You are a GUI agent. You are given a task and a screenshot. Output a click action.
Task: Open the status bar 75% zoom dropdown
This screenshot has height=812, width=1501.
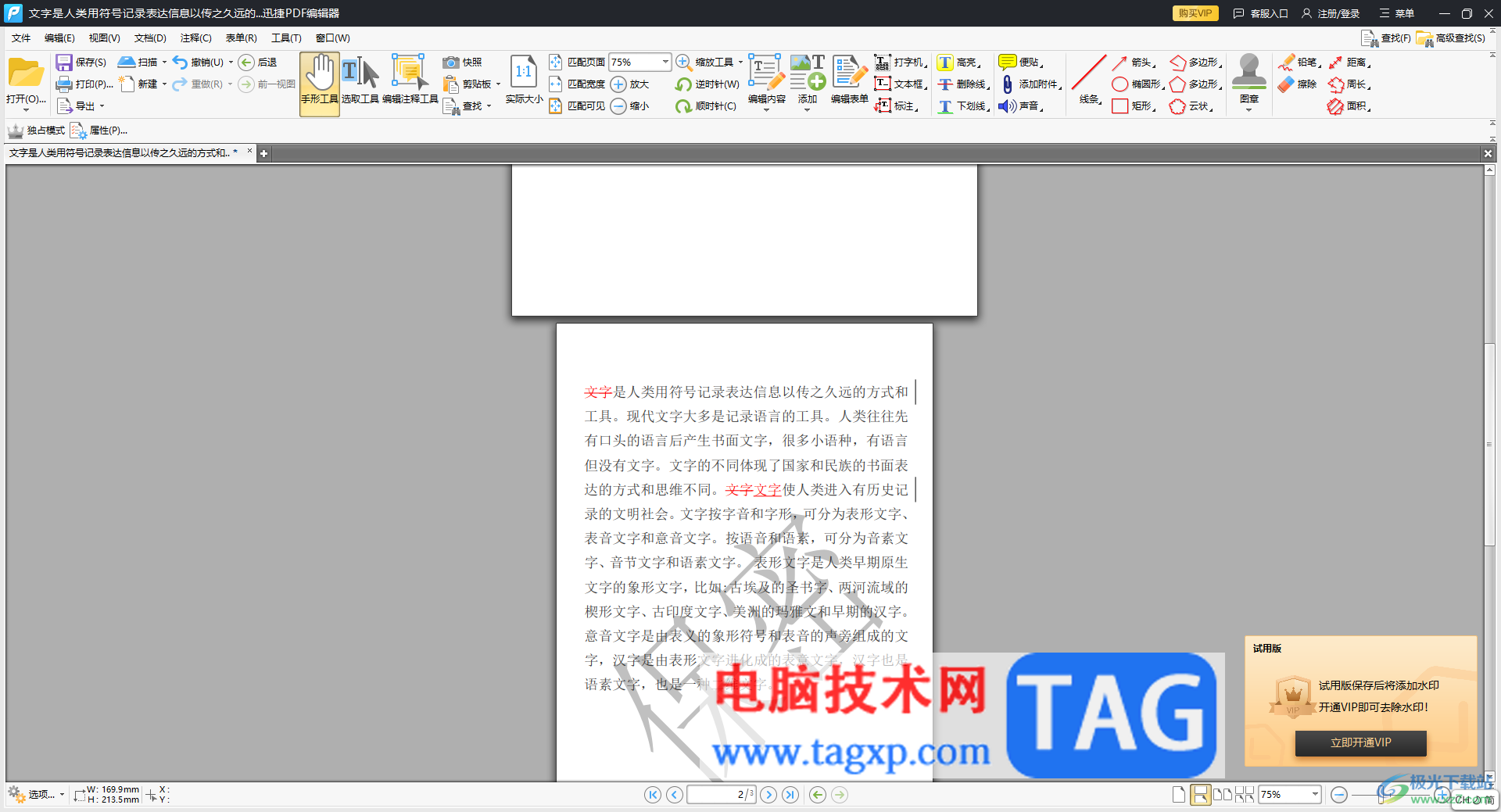[x=1315, y=795]
